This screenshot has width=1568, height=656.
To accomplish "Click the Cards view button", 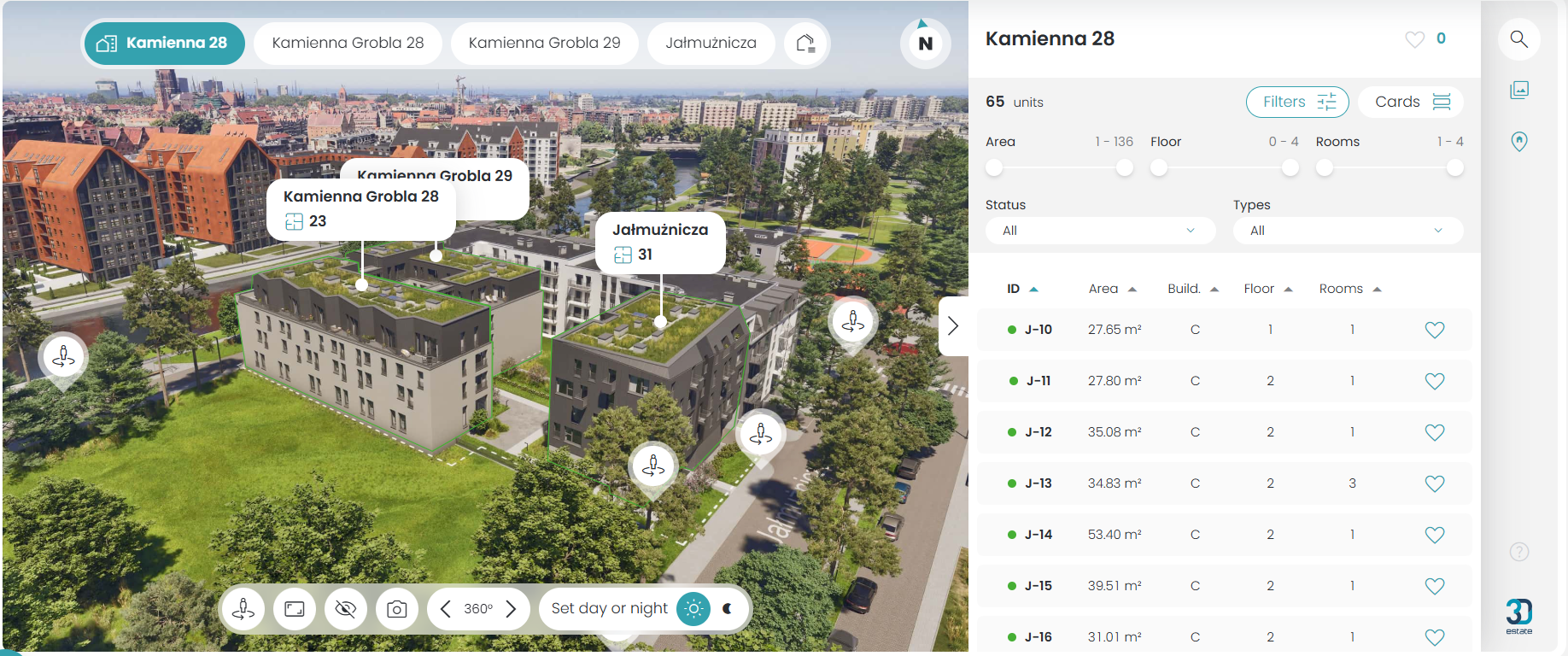I will (1412, 102).
